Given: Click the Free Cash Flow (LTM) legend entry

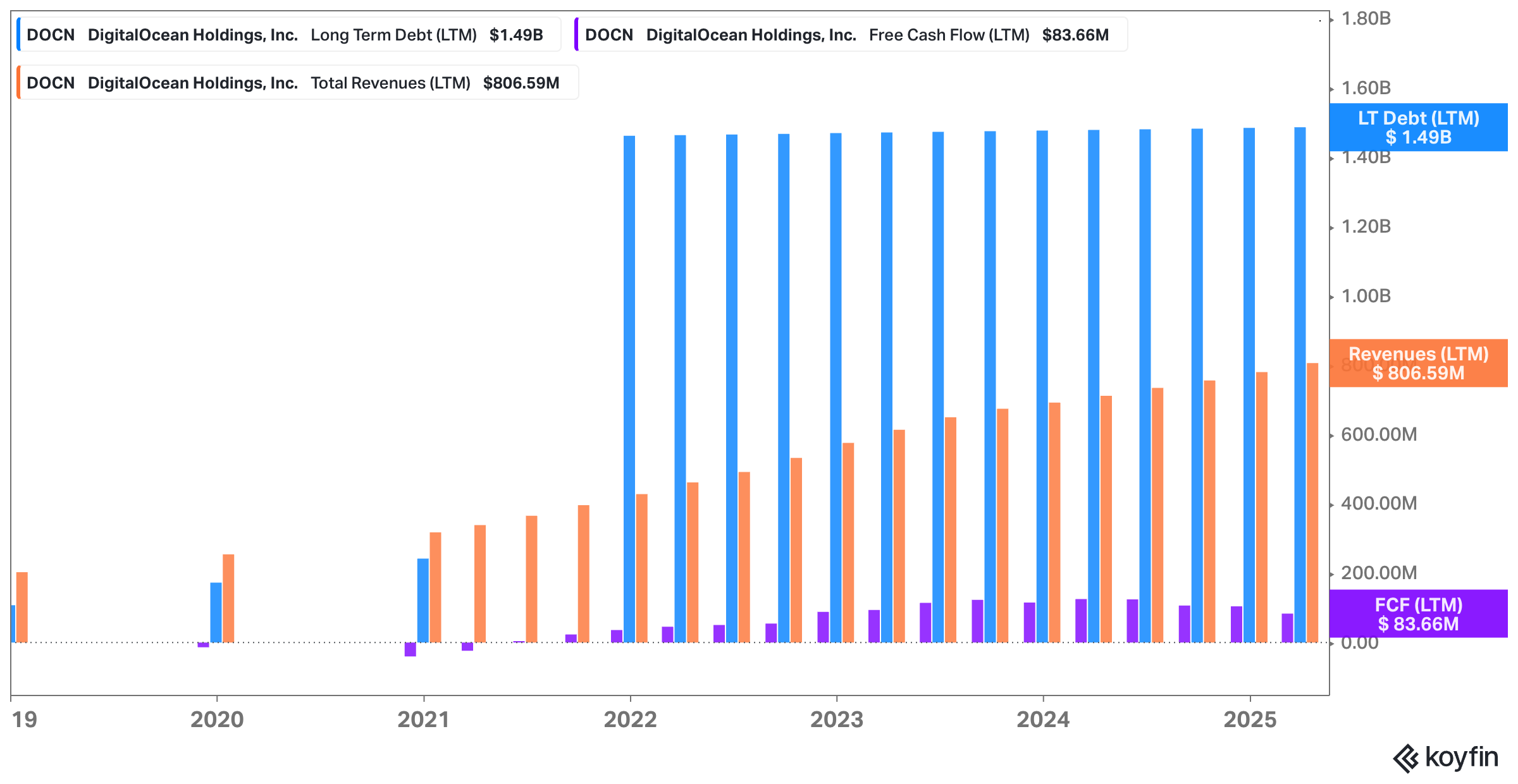Looking at the screenshot, I should pyautogui.click(x=851, y=35).
